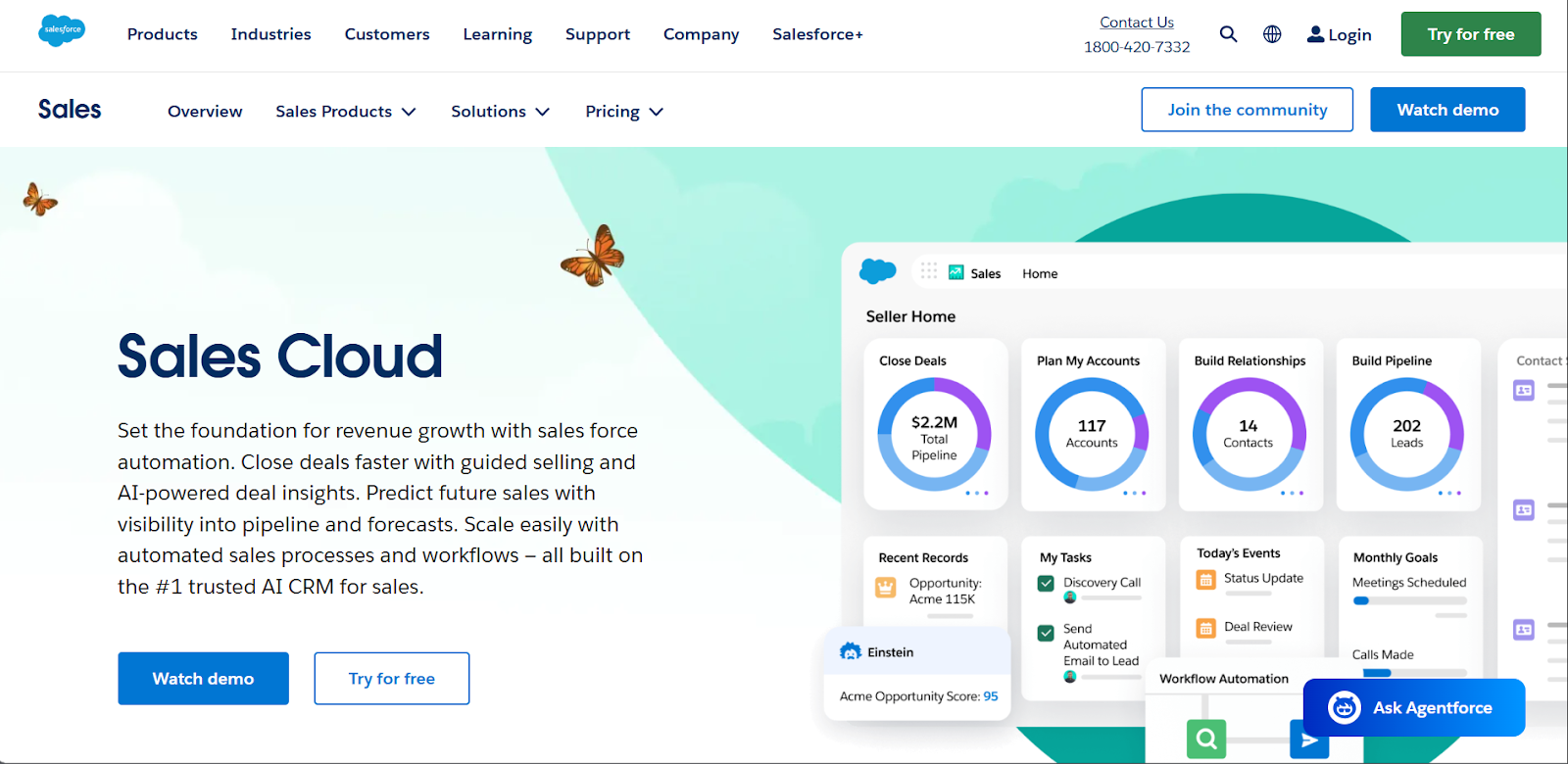Open the Learning menu
The height and width of the screenshot is (764, 1568).
pos(498,34)
